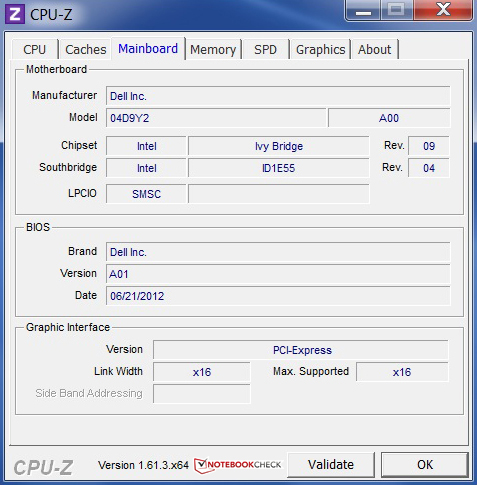Click the Graphic Interface Version field PCI-Express
This screenshot has height=485, width=477.
point(301,350)
